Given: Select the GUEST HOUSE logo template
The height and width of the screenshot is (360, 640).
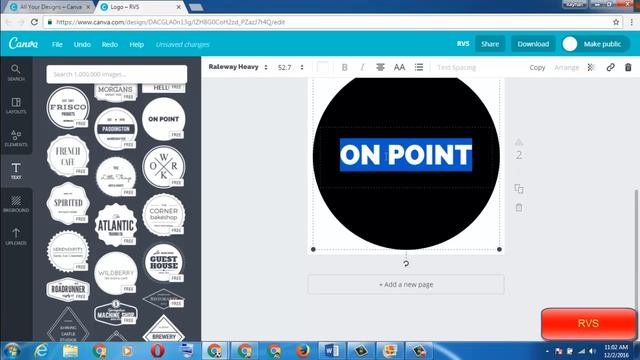Looking at the screenshot, I should [164, 263].
